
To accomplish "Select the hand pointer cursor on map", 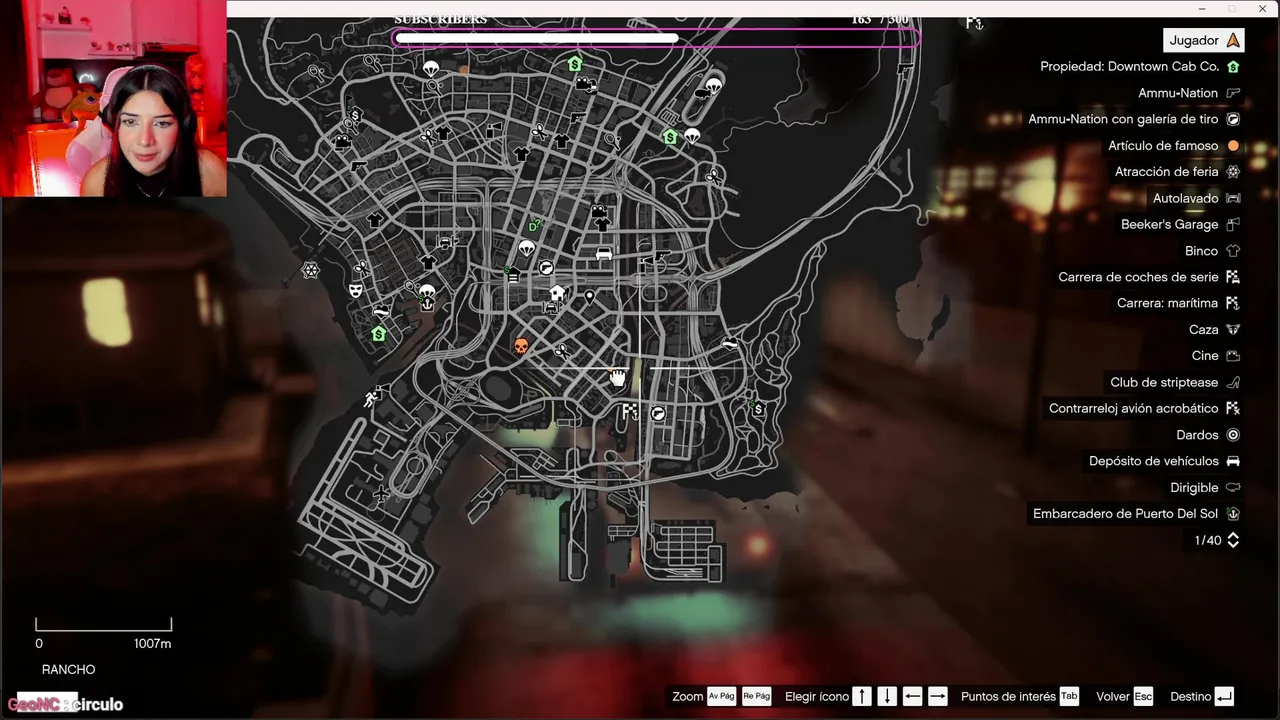I will tap(618, 377).
